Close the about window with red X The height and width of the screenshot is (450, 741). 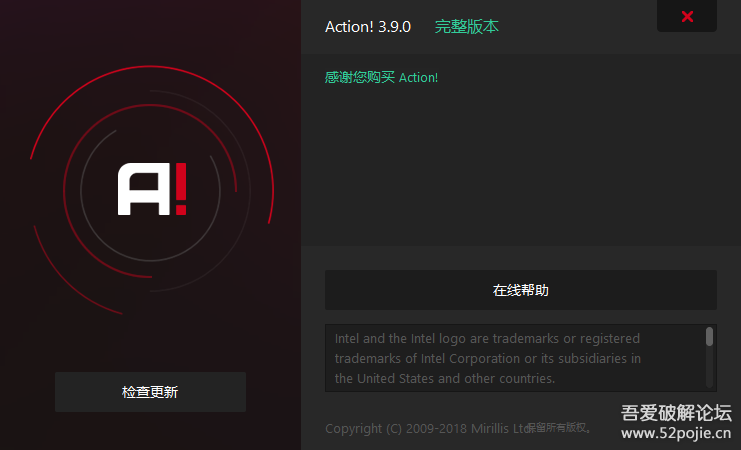click(x=686, y=16)
